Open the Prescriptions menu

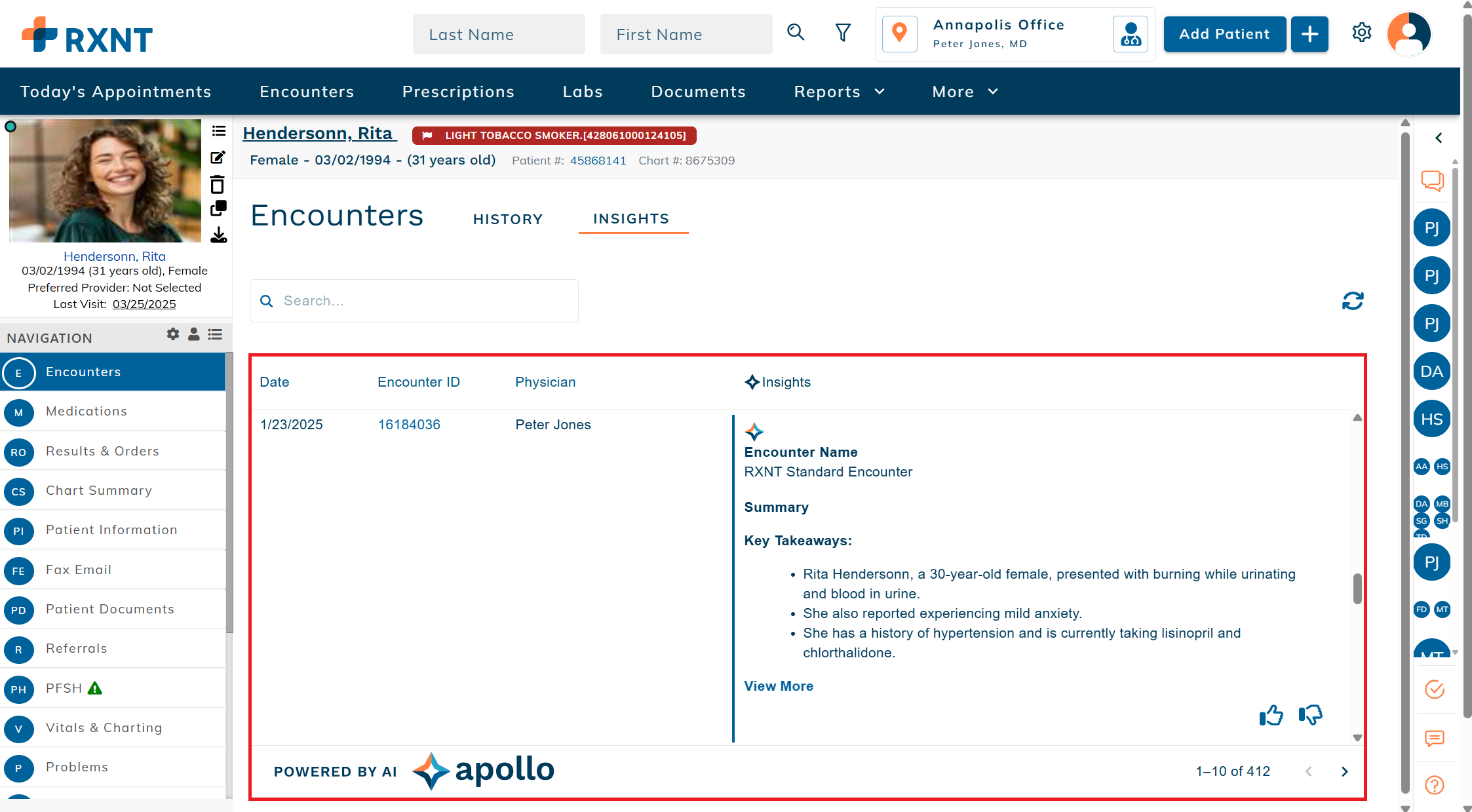pos(458,92)
